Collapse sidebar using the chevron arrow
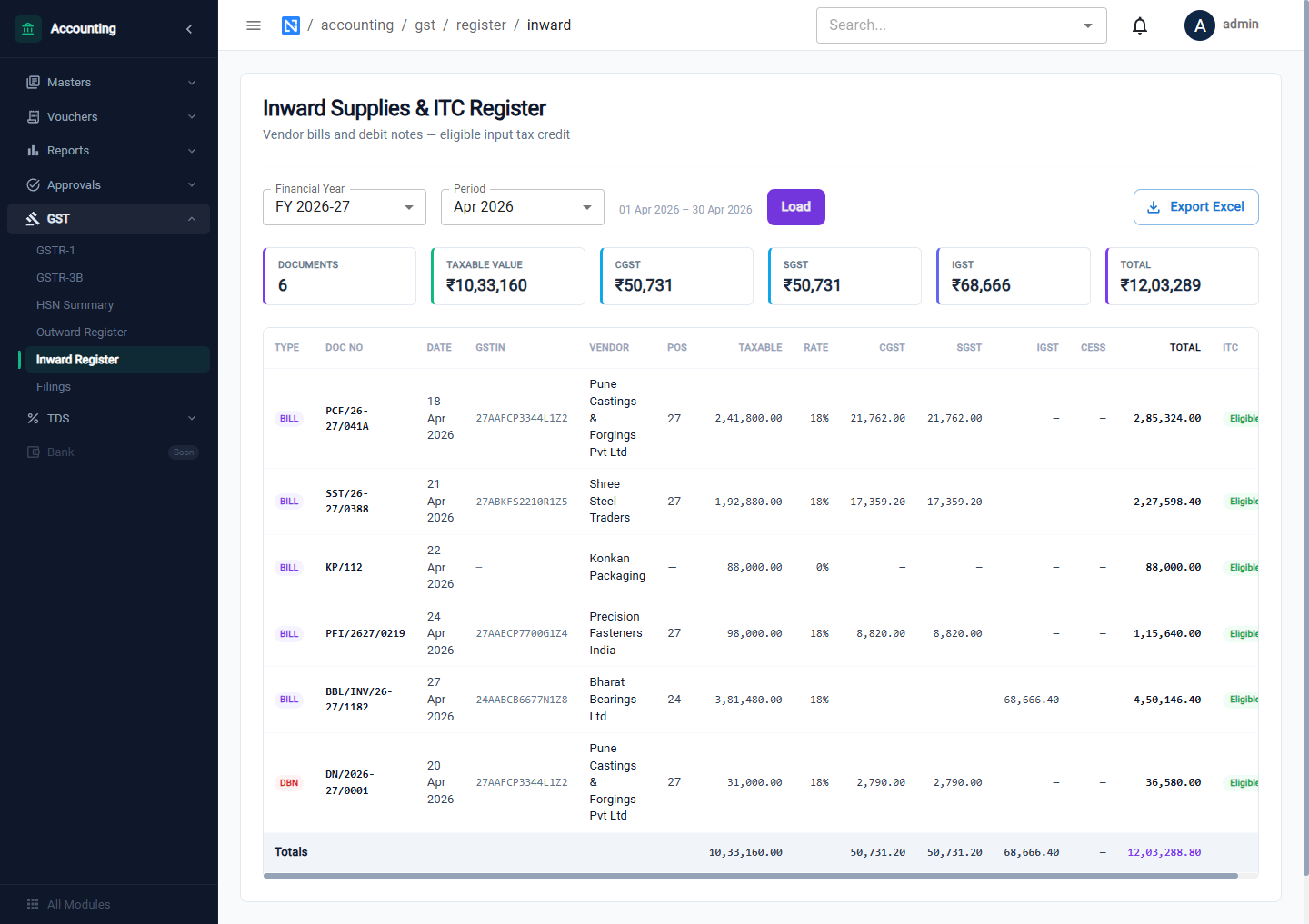Screen dimensions: 1309x924 [189, 29]
